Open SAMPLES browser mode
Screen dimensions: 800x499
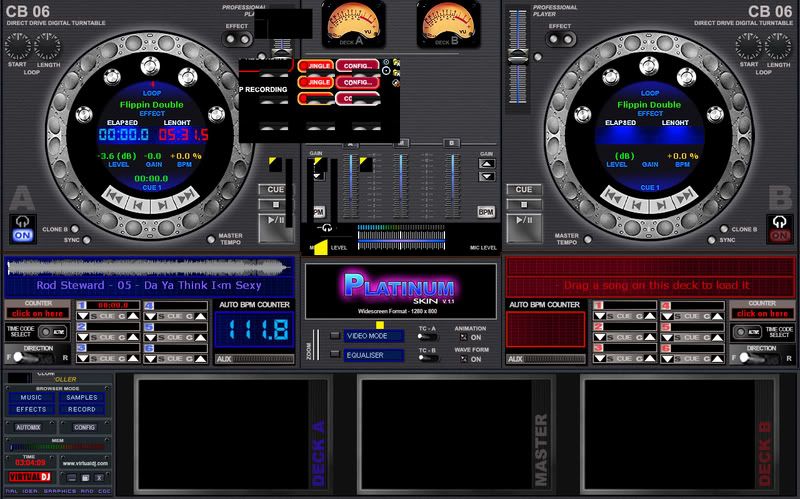pos(82,397)
